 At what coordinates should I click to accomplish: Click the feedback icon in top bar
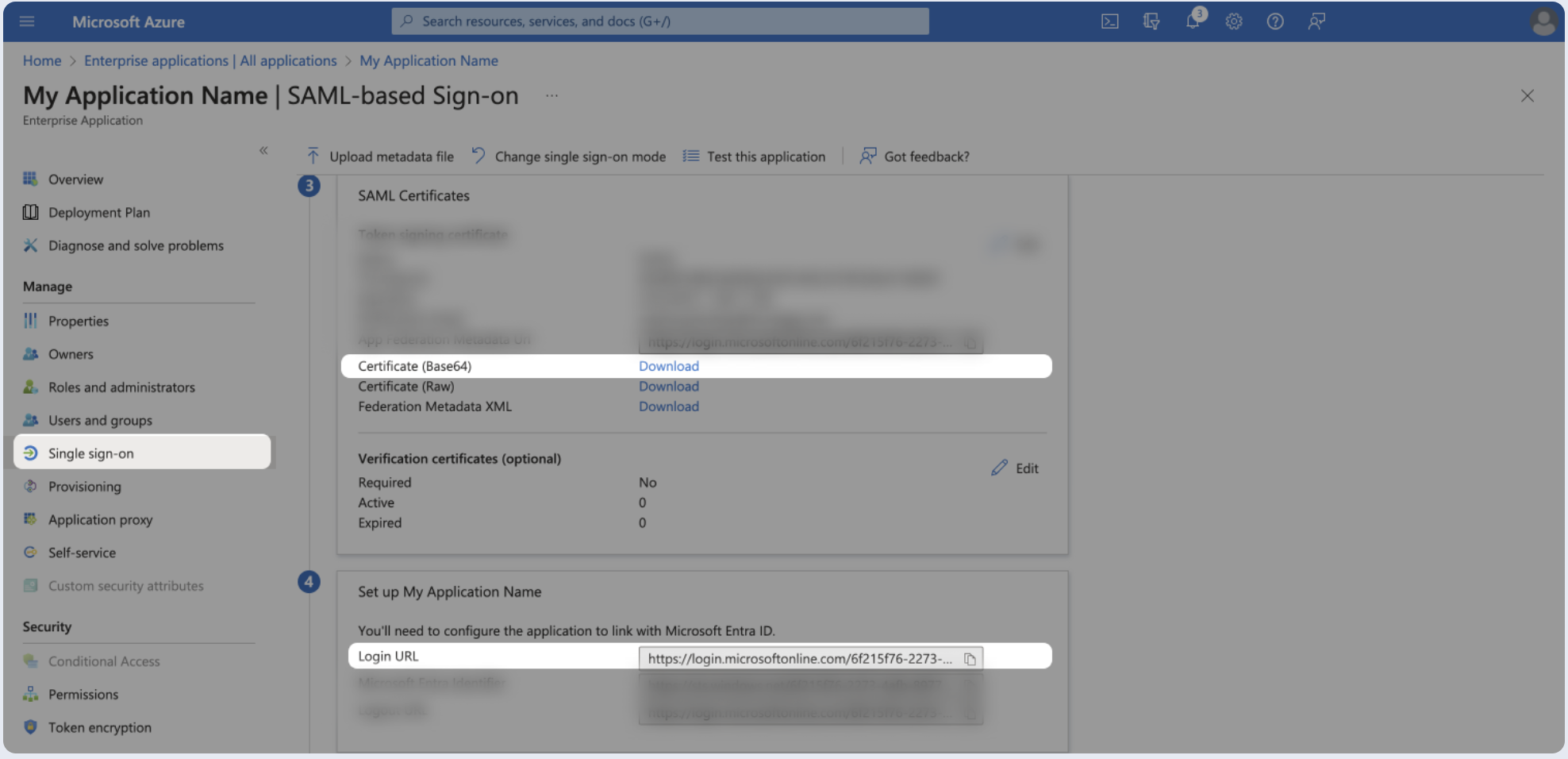(1316, 21)
